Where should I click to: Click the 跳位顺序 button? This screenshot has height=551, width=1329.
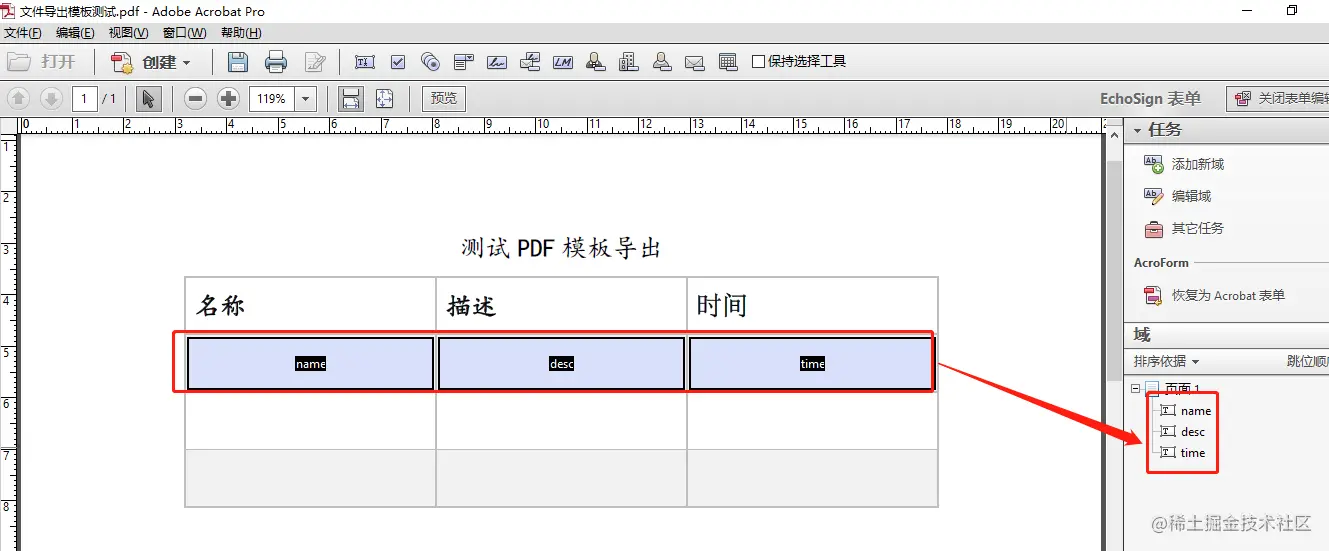[x=1307, y=361]
